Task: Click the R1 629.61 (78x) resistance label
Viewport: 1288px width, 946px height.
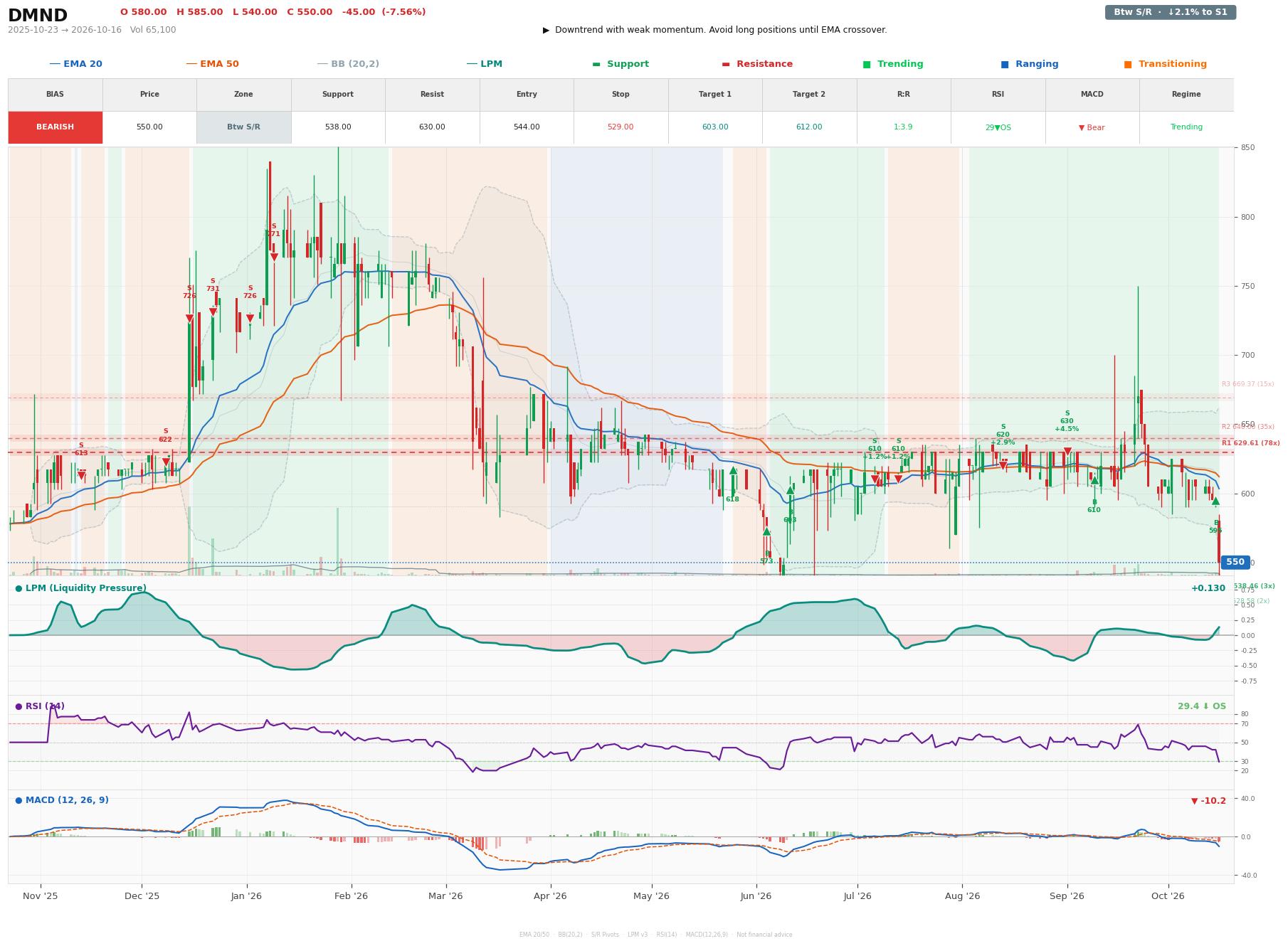Action: [1250, 443]
